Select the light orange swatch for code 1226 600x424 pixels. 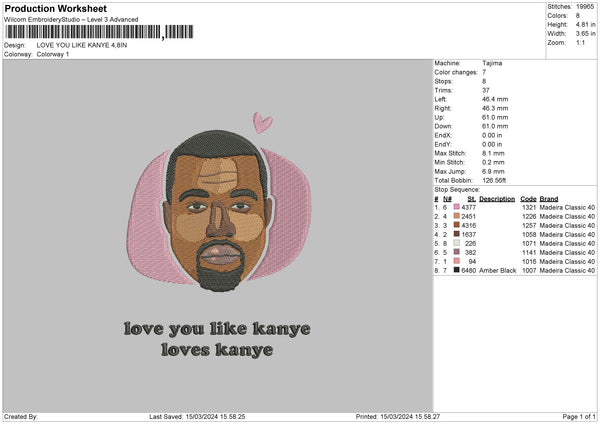click(457, 216)
